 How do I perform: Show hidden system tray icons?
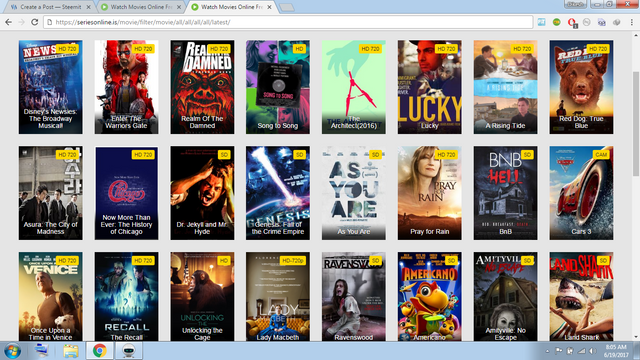click(547, 351)
